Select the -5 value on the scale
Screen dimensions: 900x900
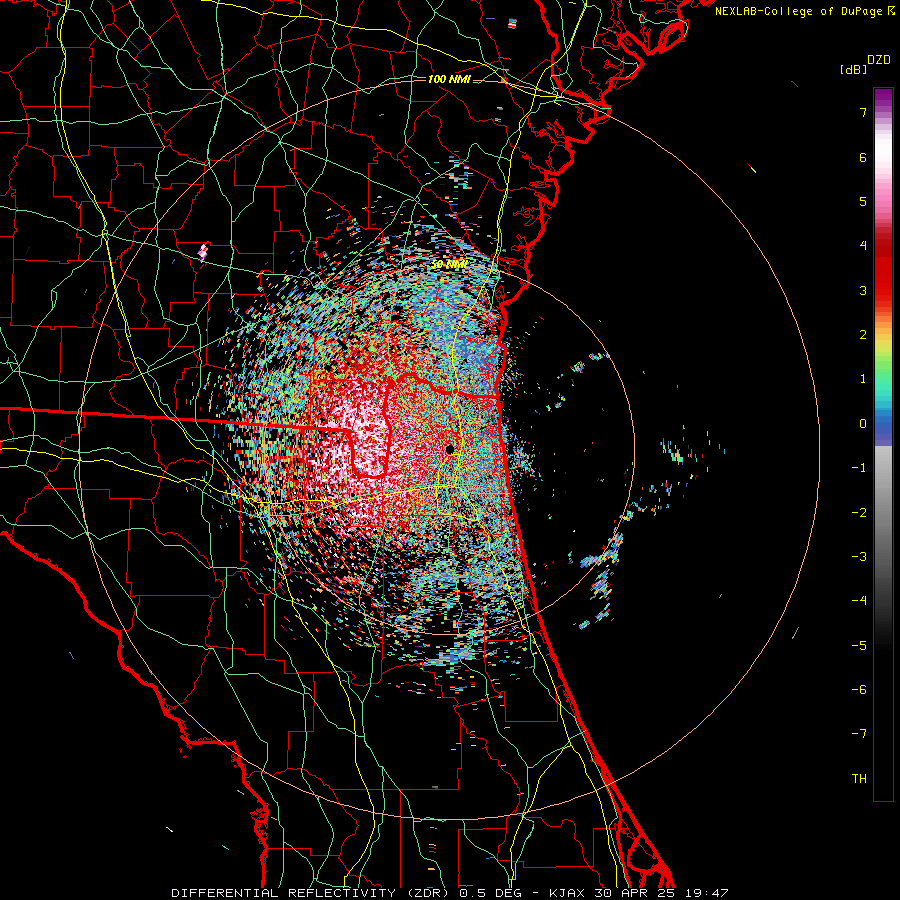point(859,646)
